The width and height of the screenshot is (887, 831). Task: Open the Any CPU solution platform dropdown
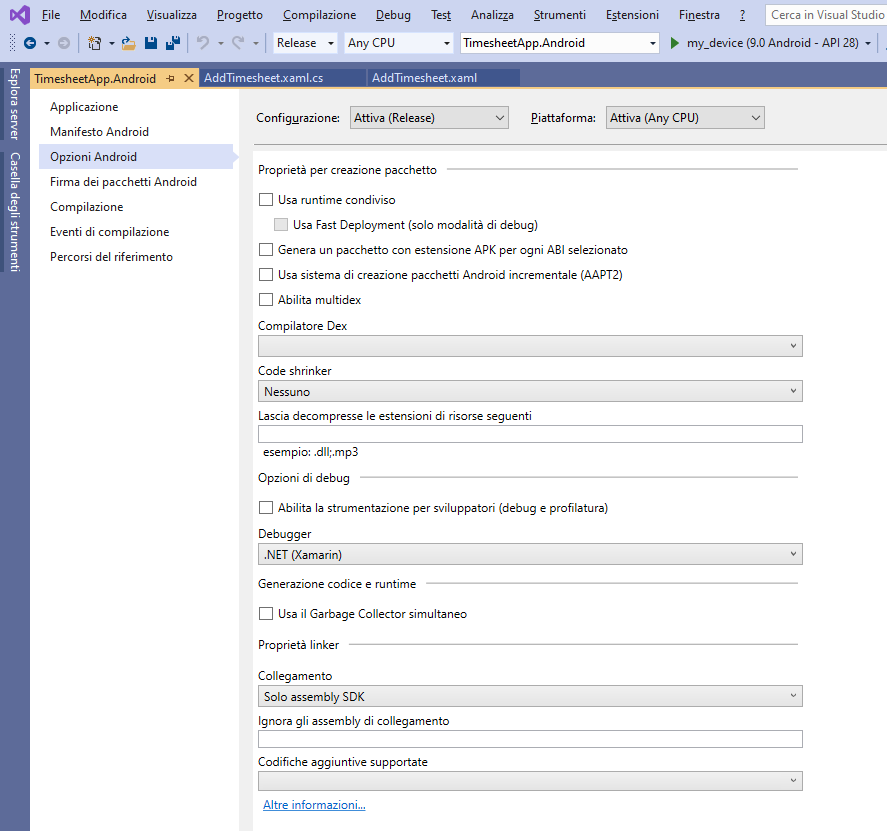tap(399, 43)
